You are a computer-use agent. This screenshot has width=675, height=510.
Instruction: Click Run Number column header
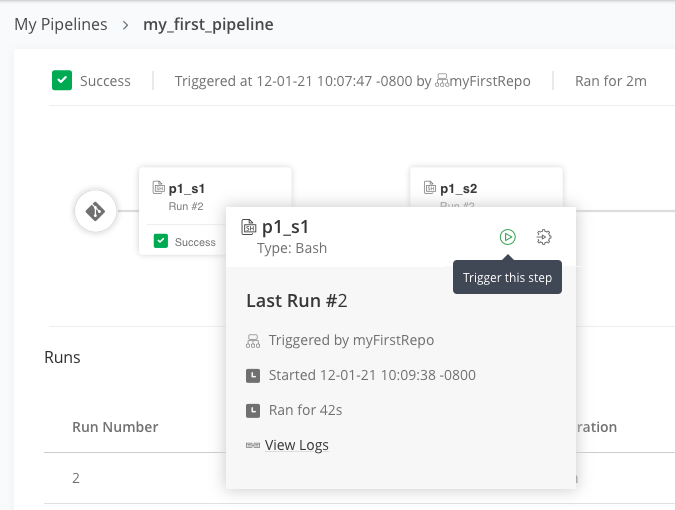[x=115, y=427]
